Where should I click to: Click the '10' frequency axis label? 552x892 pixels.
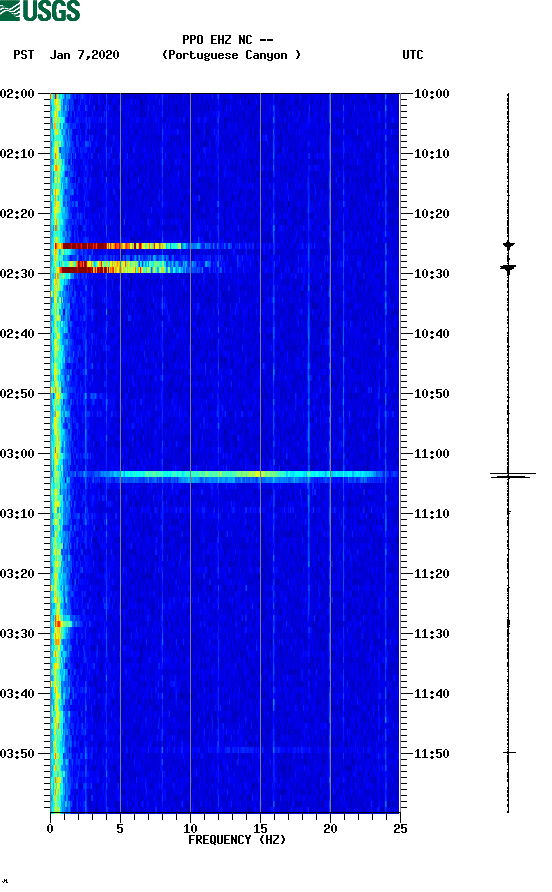pyautogui.click(x=190, y=828)
